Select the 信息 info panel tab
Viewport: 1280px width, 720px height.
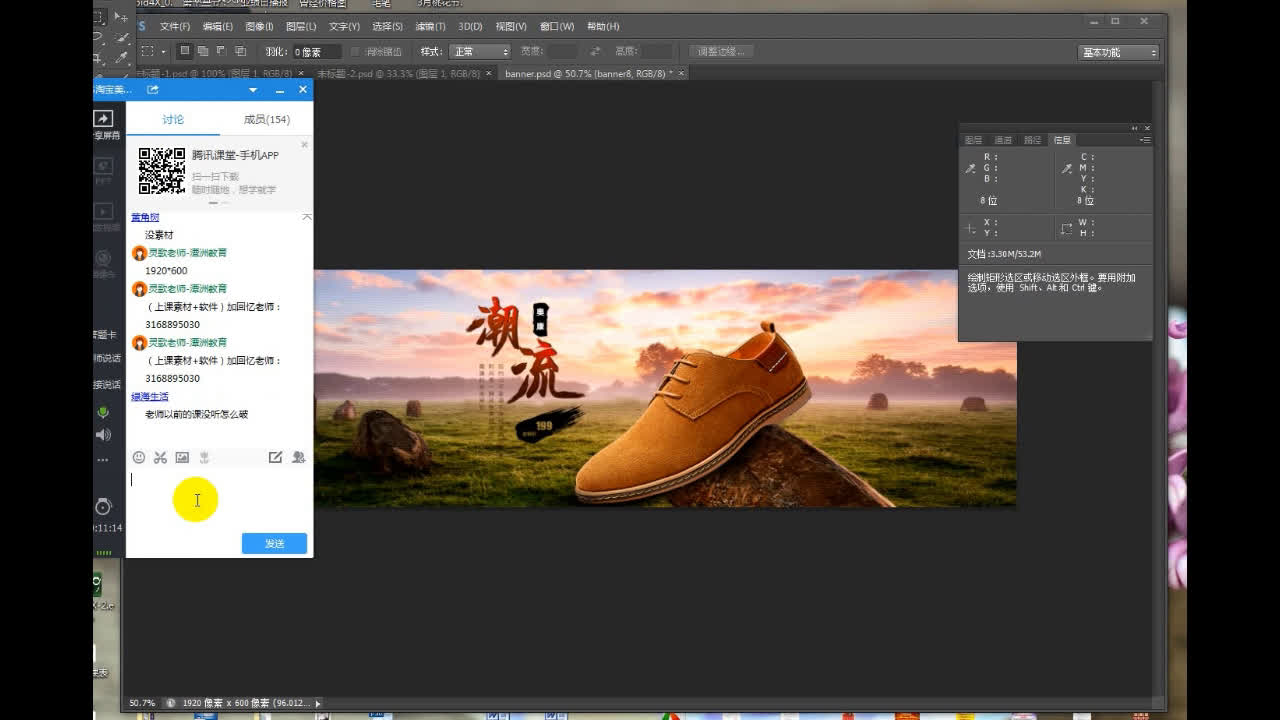coord(1062,140)
